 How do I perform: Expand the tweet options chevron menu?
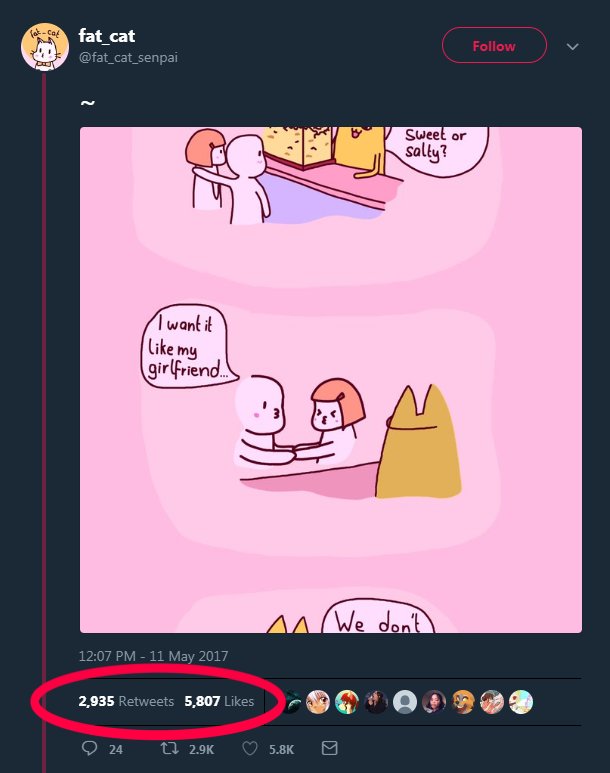[573, 47]
